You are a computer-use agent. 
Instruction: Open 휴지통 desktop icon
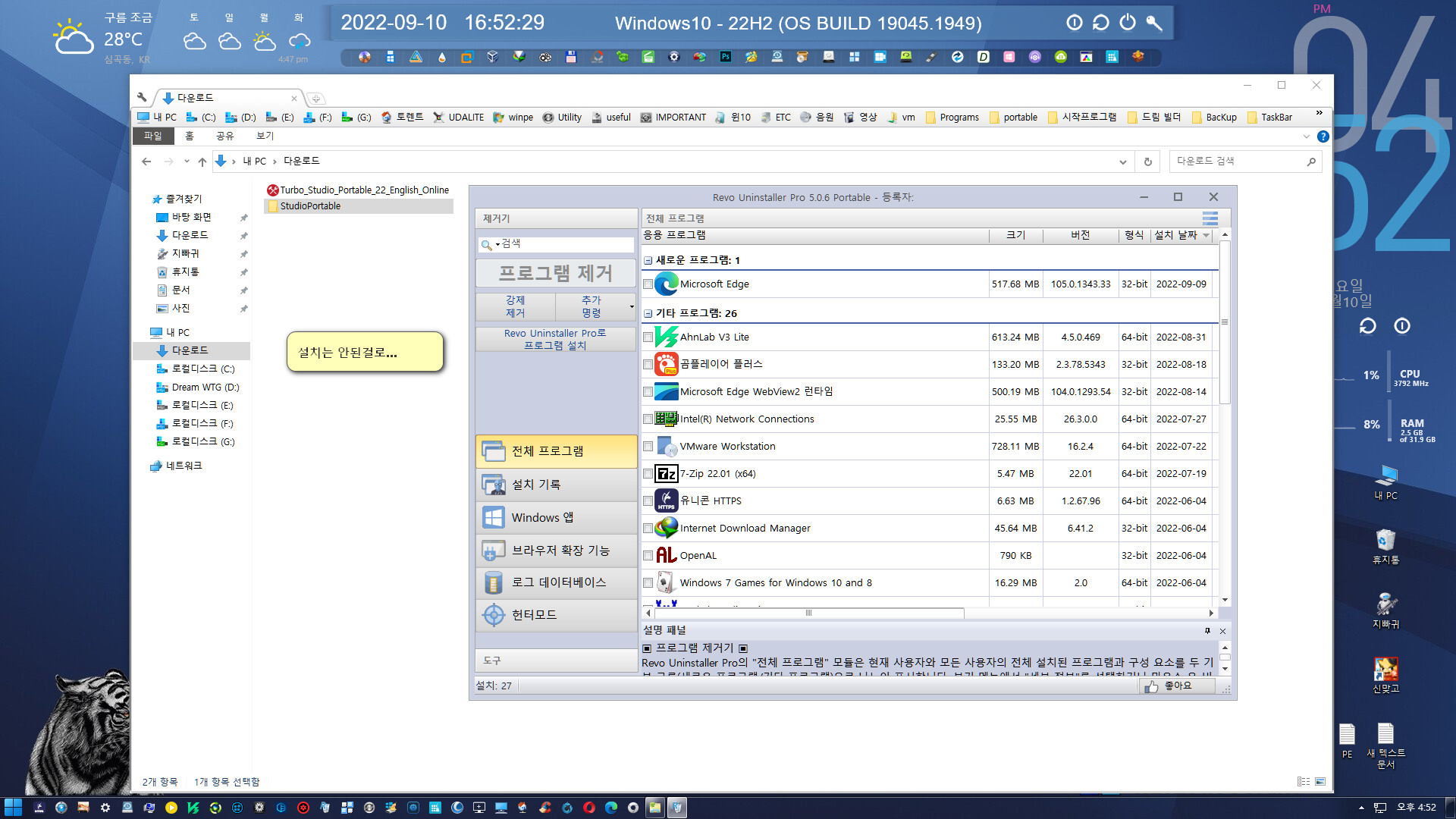(1385, 546)
